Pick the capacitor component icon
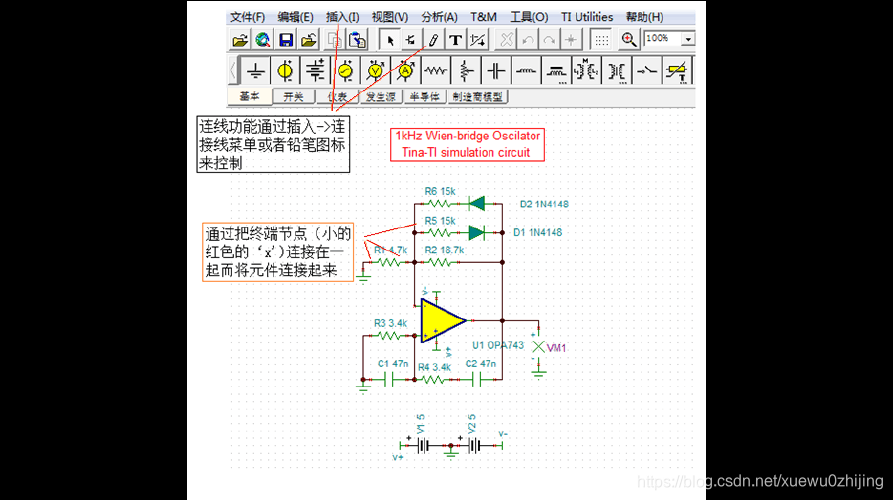This screenshot has height=500, width=893. point(496,71)
